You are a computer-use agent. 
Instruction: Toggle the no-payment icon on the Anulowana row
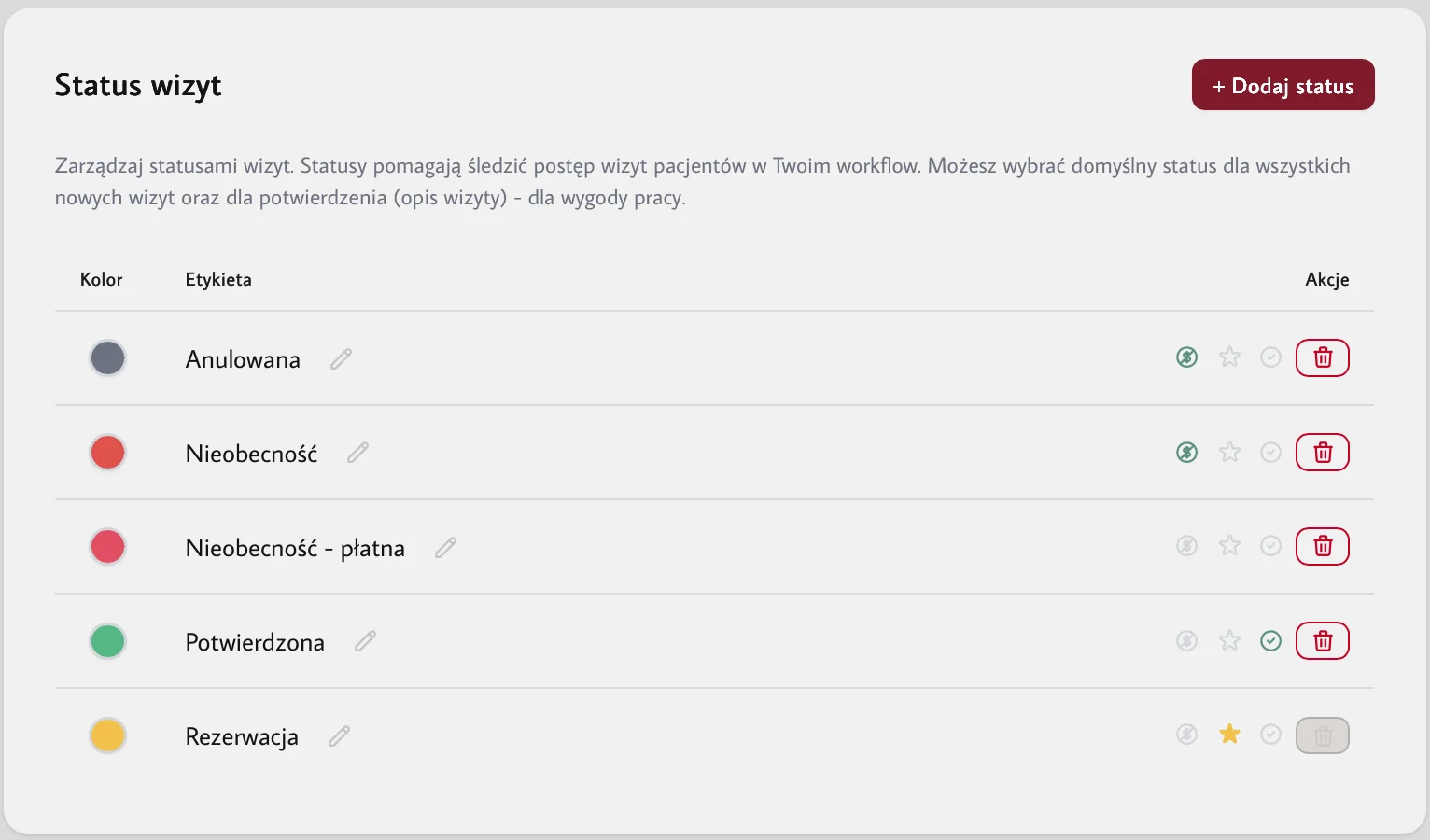coord(1187,357)
